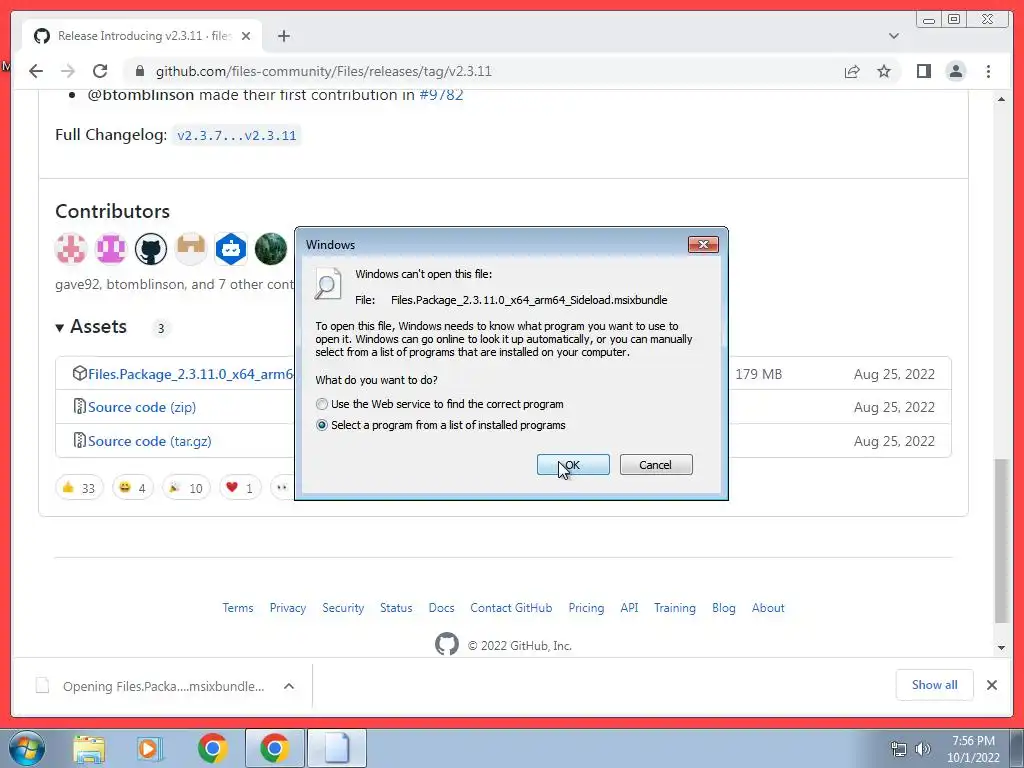Image resolution: width=1024 pixels, height=768 pixels.
Task: Open the Status footer link
Action: [x=396, y=608]
